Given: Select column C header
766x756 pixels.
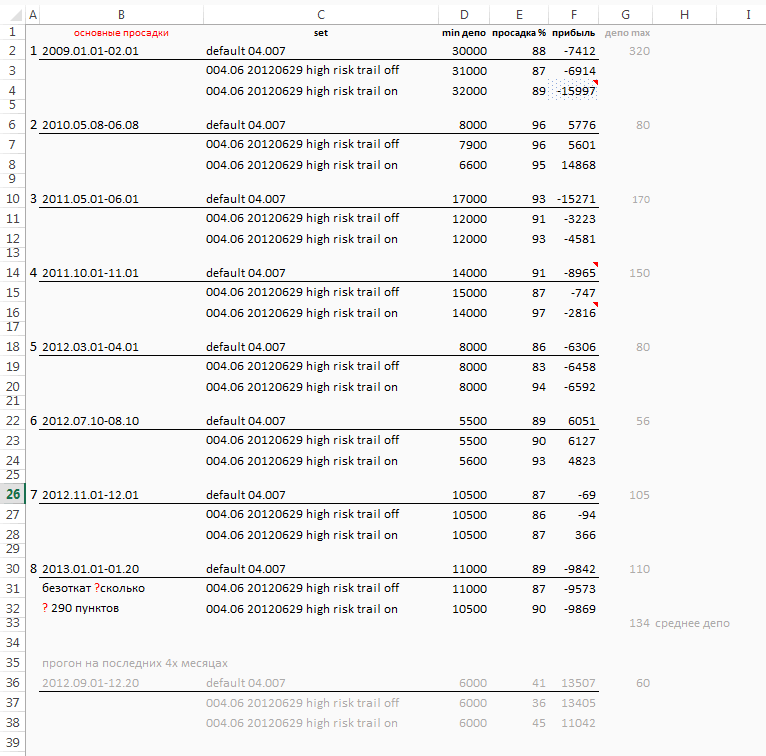Looking at the screenshot, I should tap(320, 15).
